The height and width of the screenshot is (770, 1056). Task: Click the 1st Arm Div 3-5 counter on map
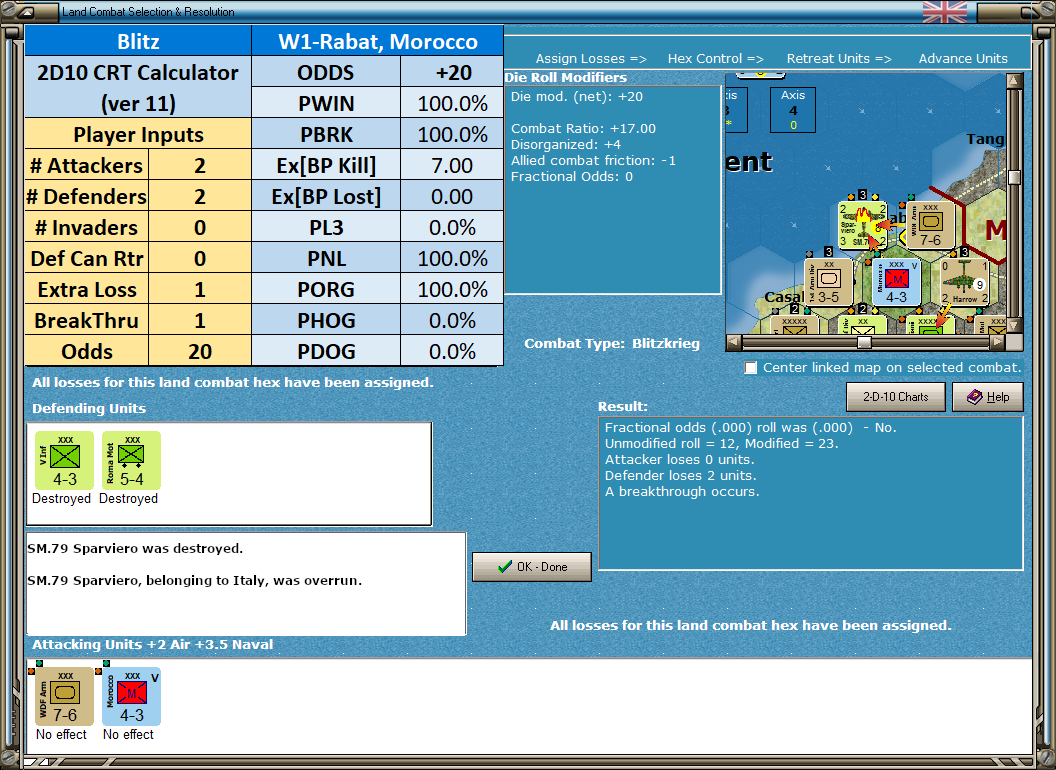point(829,282)
